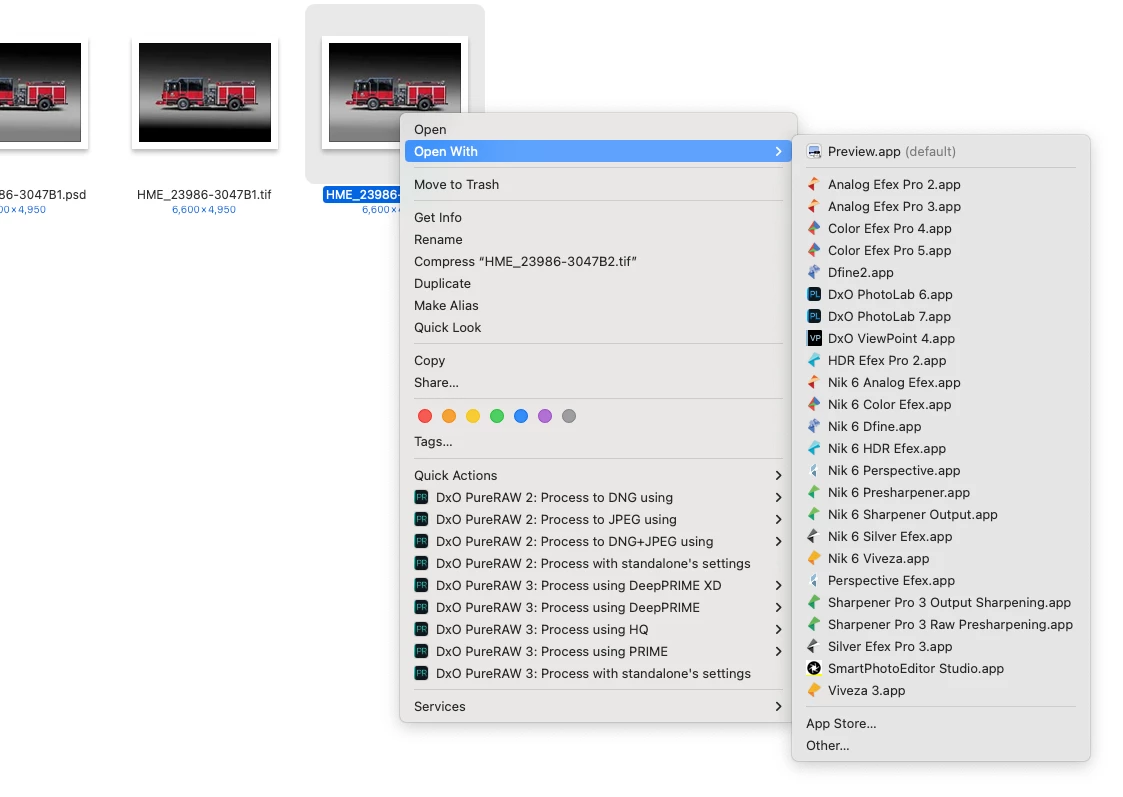The height and width of the screenshot is (797, 1123).
Task: Select Nik 6 Dfine.app icon
Action: [814, 426]
